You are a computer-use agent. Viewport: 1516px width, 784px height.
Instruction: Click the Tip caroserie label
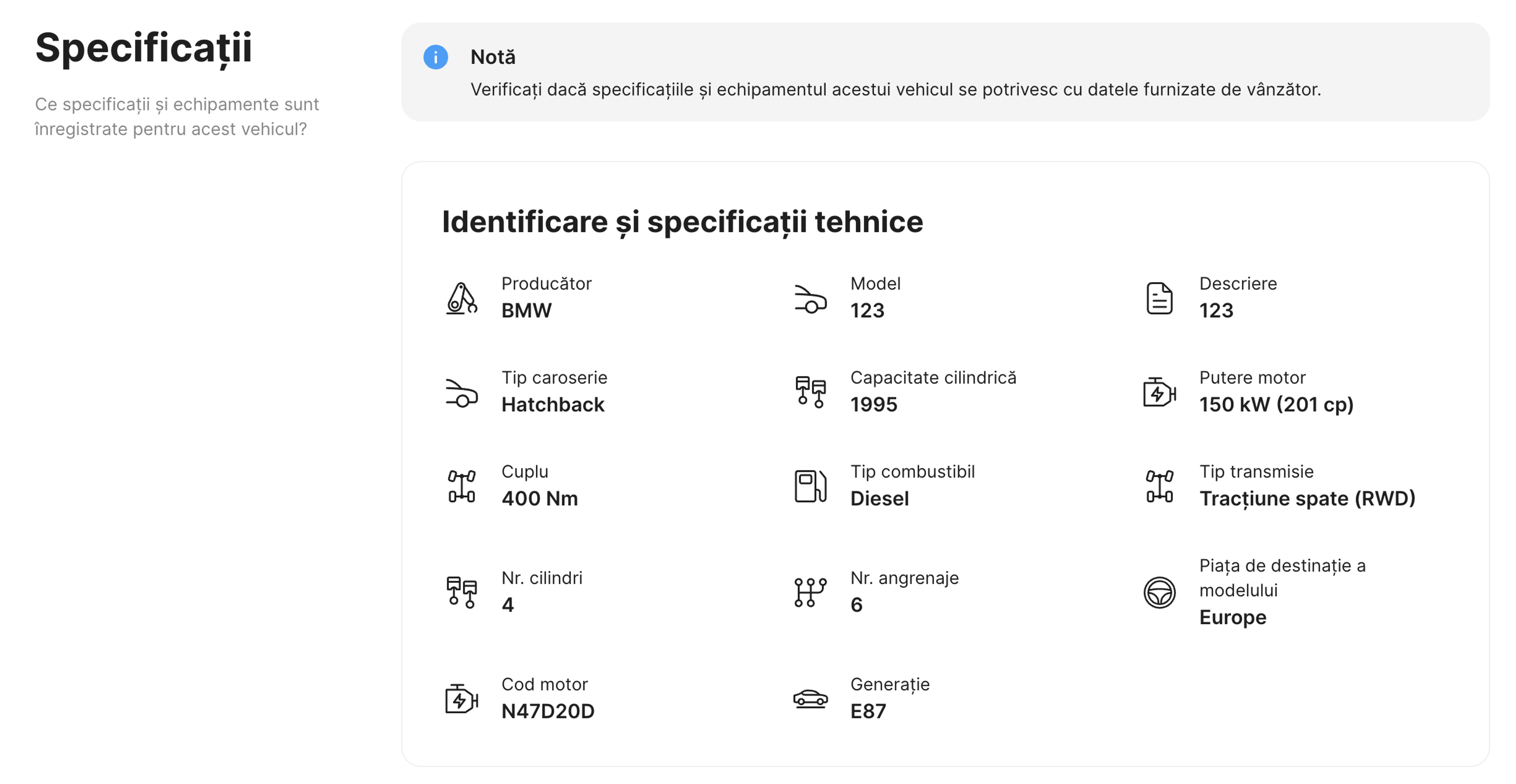pos(554,378)
